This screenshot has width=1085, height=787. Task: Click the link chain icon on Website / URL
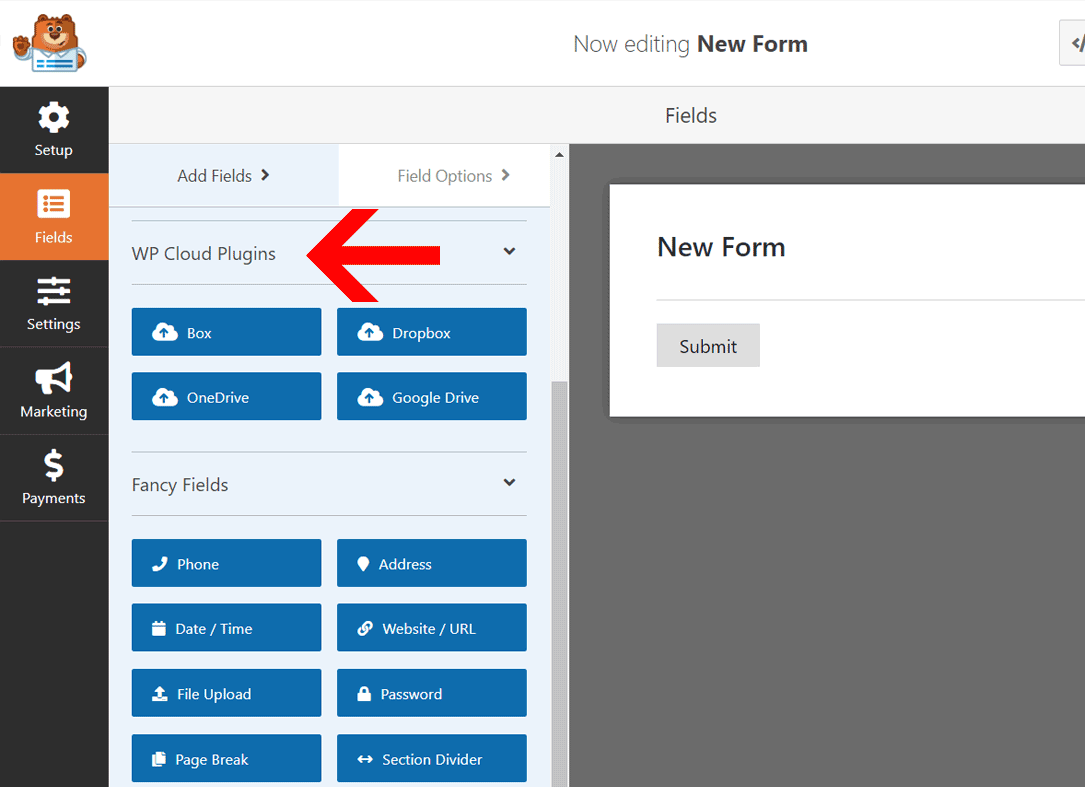coord(365,628)
